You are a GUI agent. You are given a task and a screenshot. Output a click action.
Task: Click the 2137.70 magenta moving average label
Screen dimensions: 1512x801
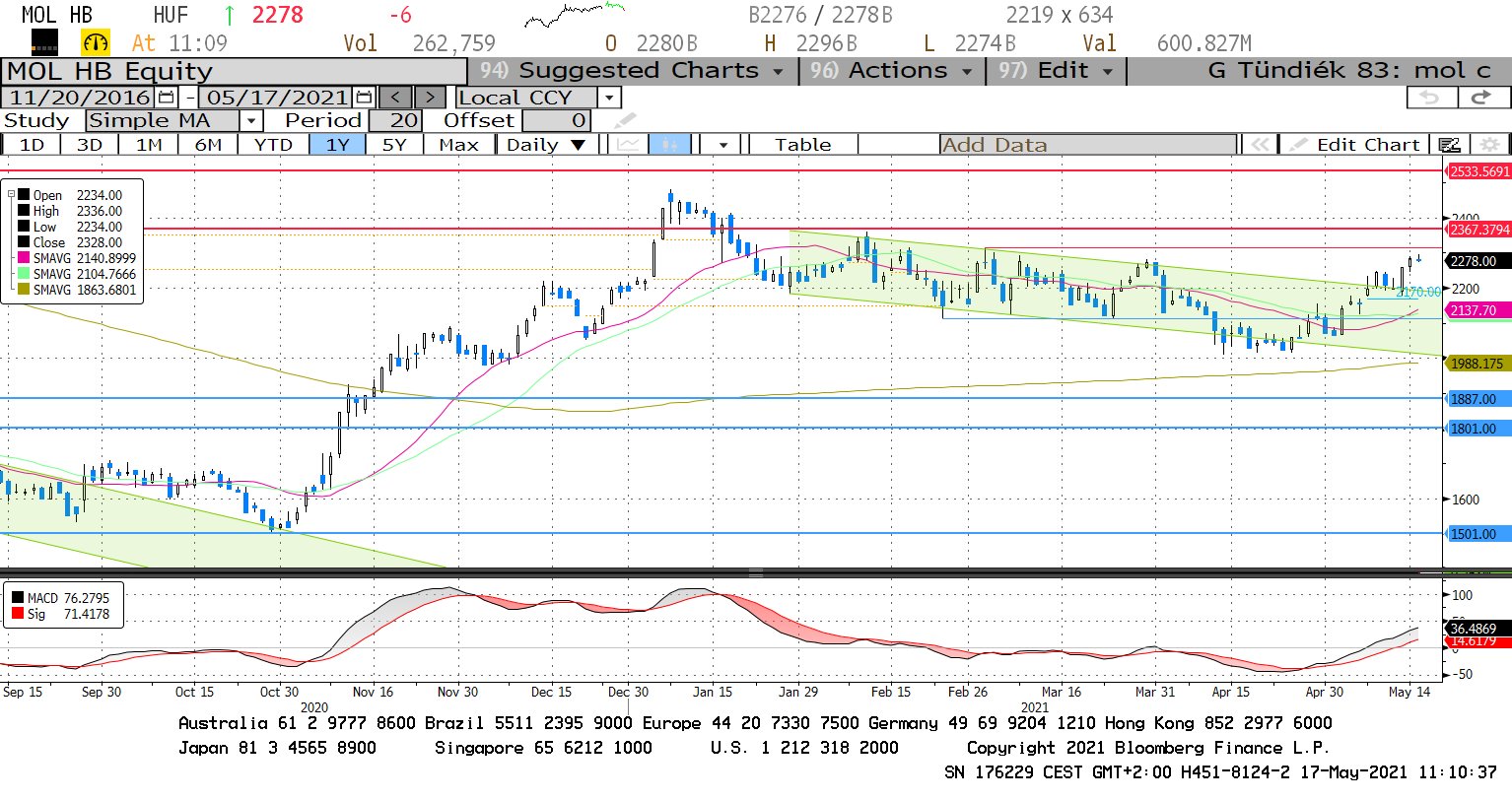pos(1478,310)
